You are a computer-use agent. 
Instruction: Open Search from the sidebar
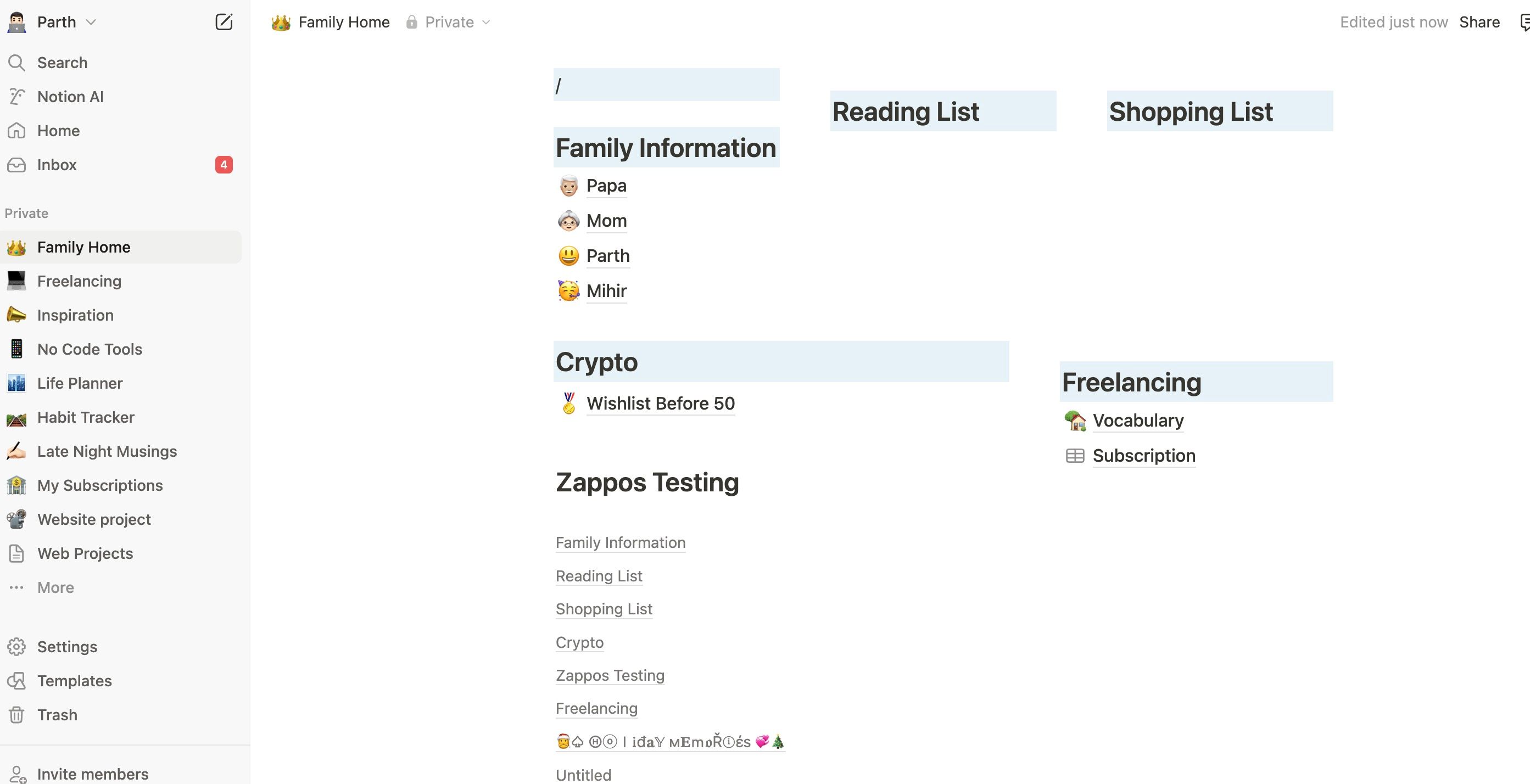62,63
